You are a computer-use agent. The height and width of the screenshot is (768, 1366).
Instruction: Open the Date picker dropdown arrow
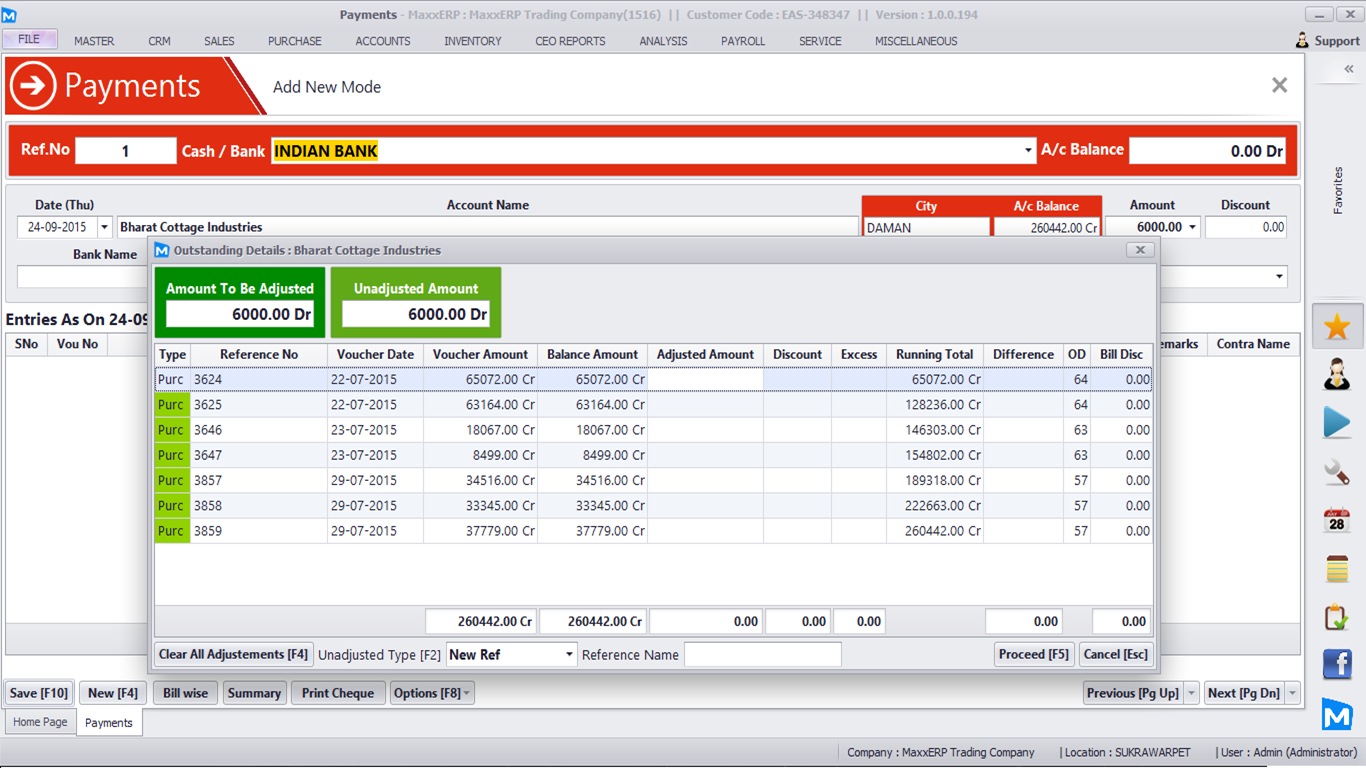(x=104, y=228)
